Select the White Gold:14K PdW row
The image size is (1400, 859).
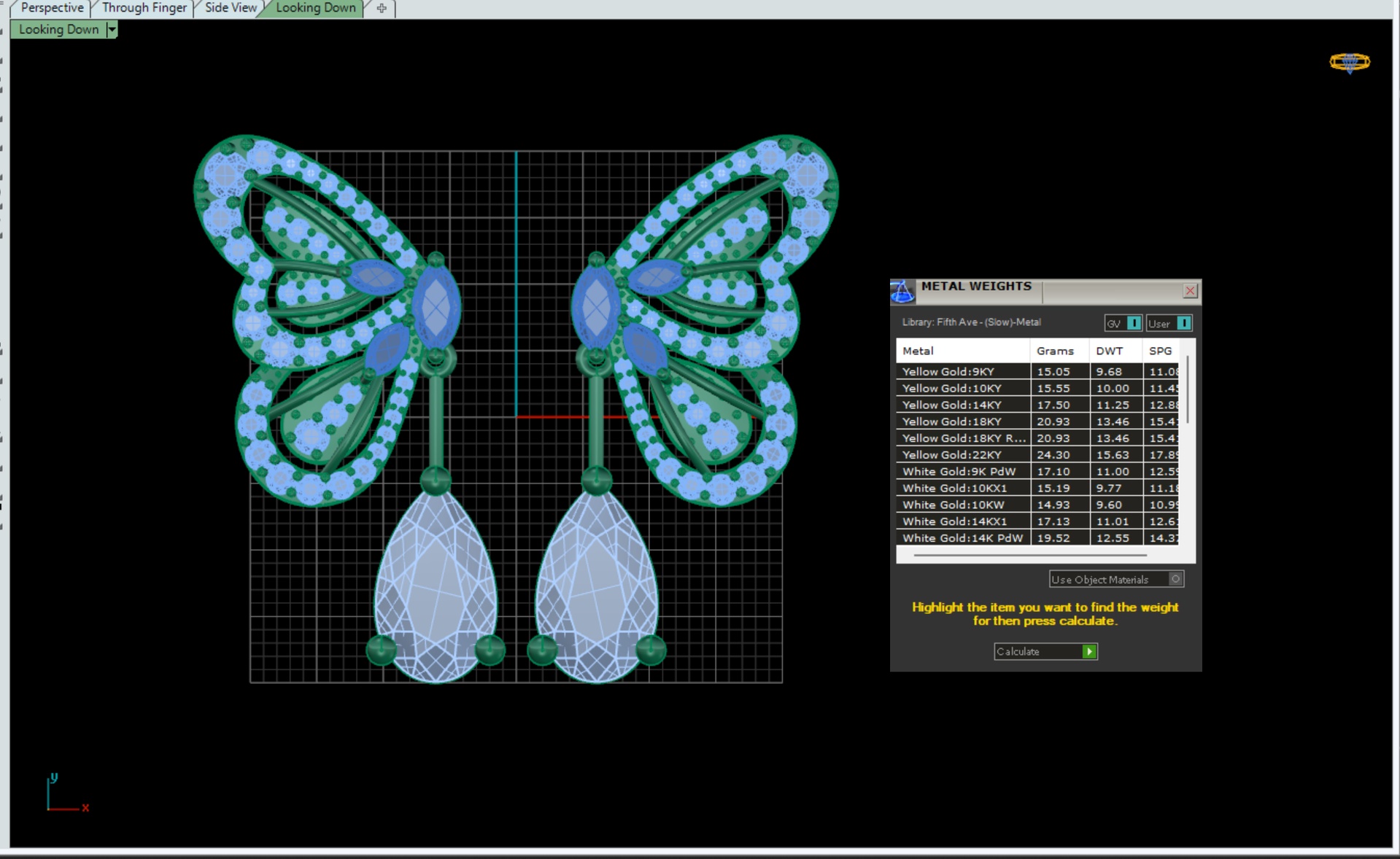pos(1037,538)
